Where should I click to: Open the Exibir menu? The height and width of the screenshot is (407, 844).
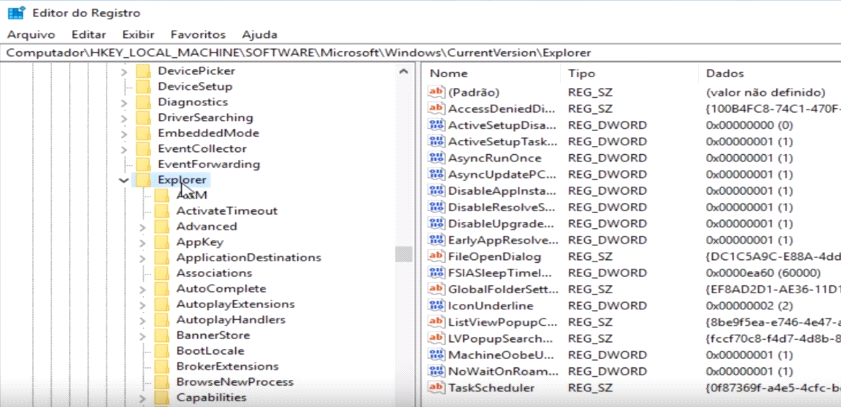(138, 34)
